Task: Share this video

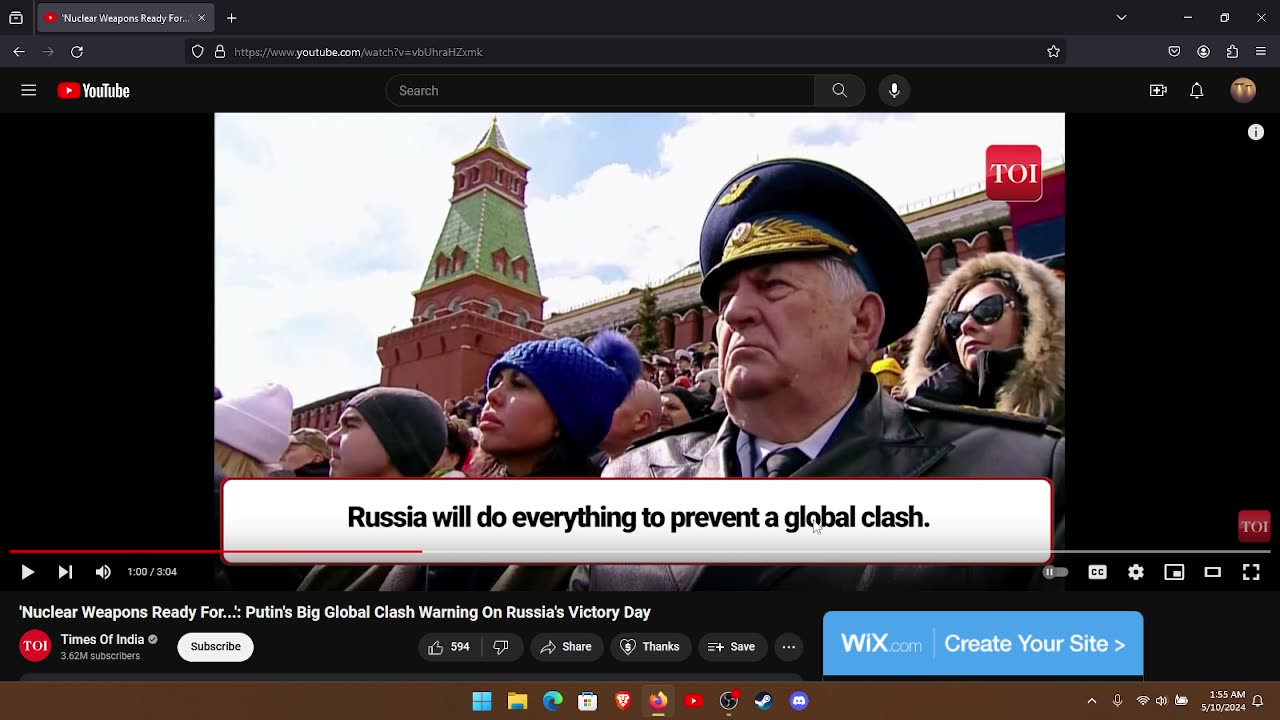Action: 566,647
